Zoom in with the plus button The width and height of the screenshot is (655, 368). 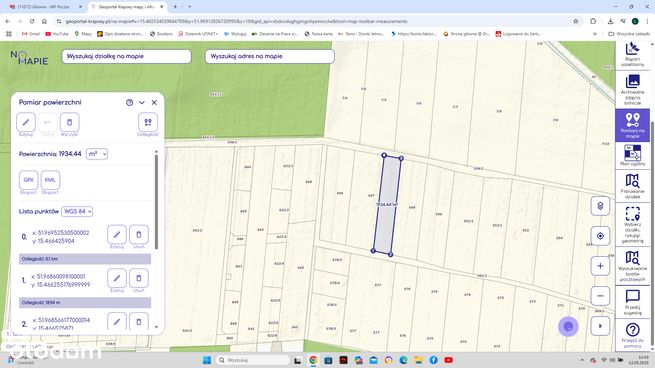pos(600,266)
